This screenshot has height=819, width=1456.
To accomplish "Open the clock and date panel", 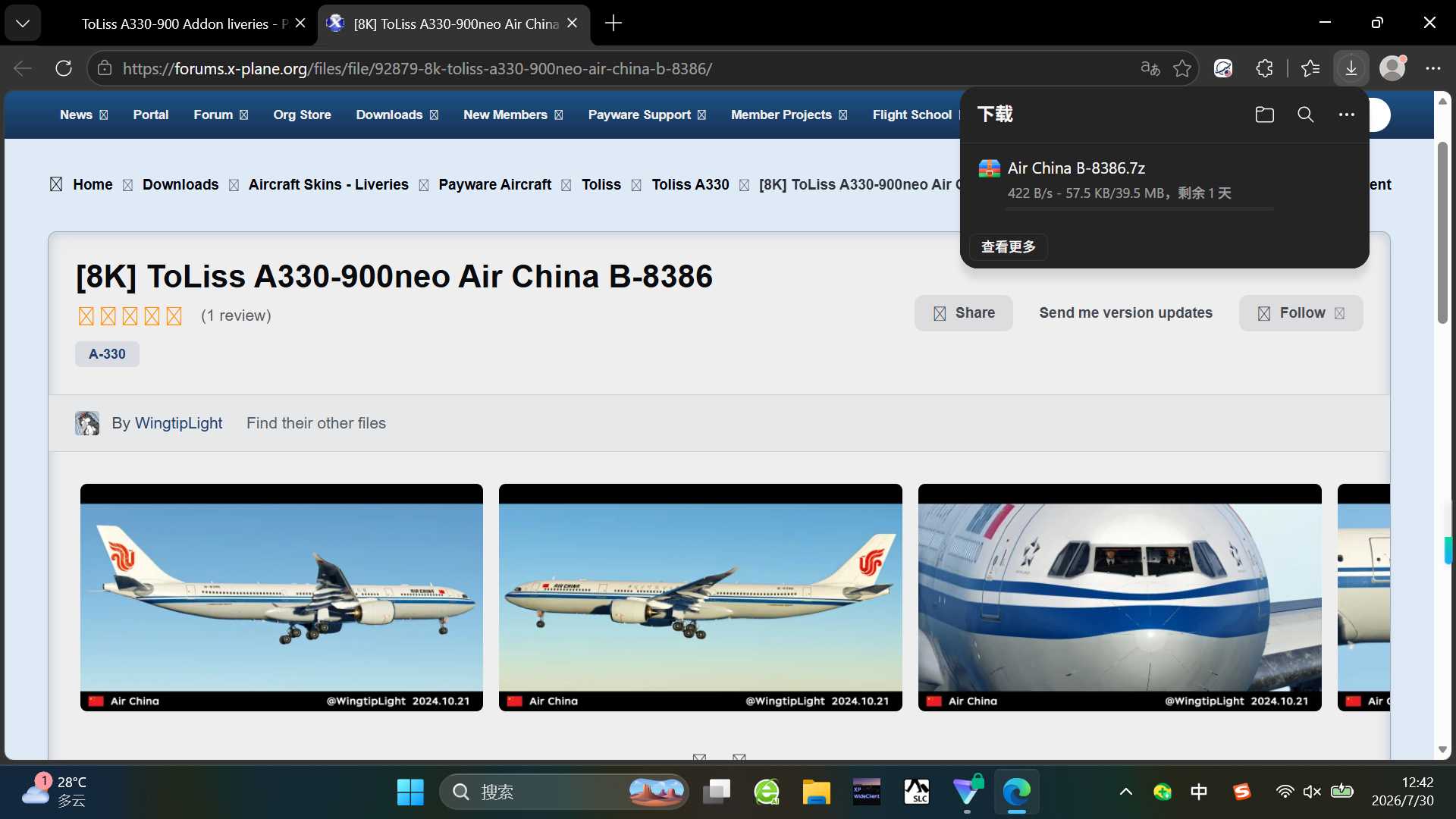I will click(1402, 792).
